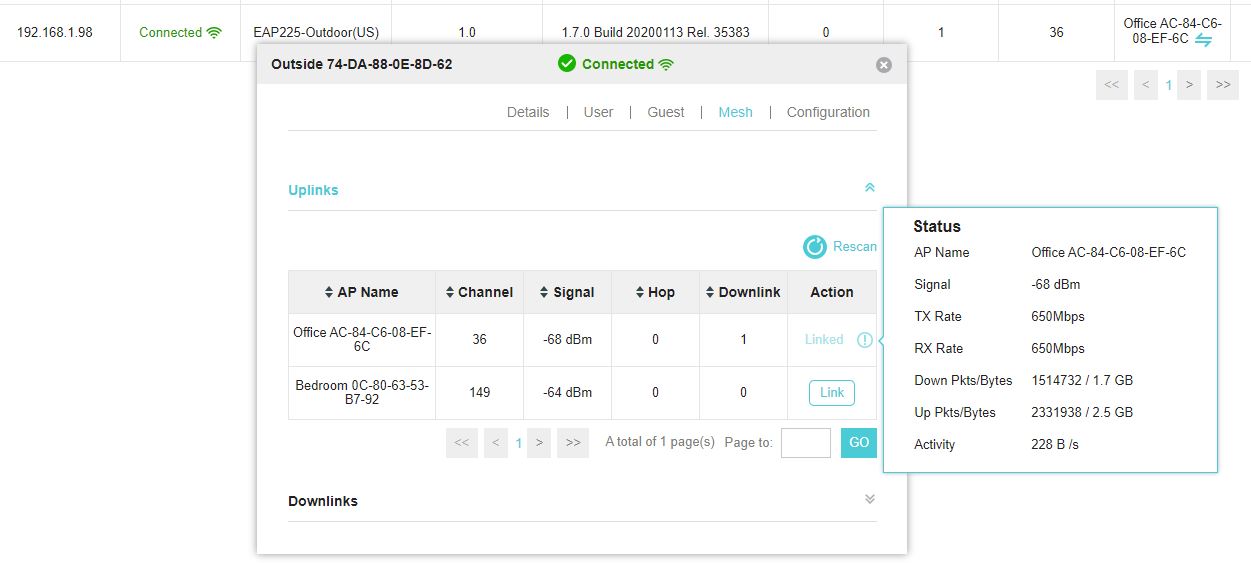Click the Rescan refresh icon
Viewport: 1251px width, 563px height.
point(815,247)
